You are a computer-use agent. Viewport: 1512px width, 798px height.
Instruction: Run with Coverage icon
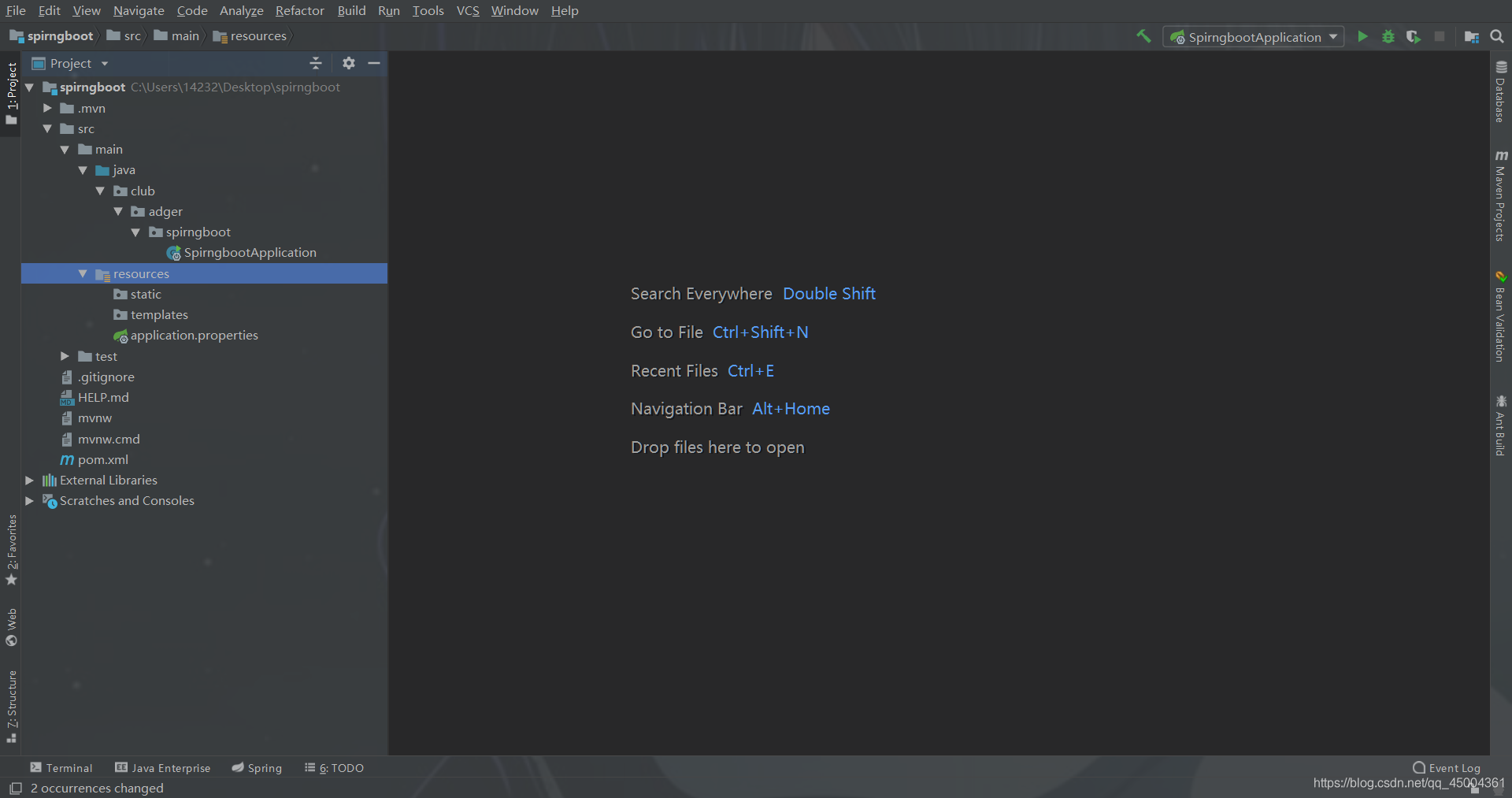[1414, 36]
